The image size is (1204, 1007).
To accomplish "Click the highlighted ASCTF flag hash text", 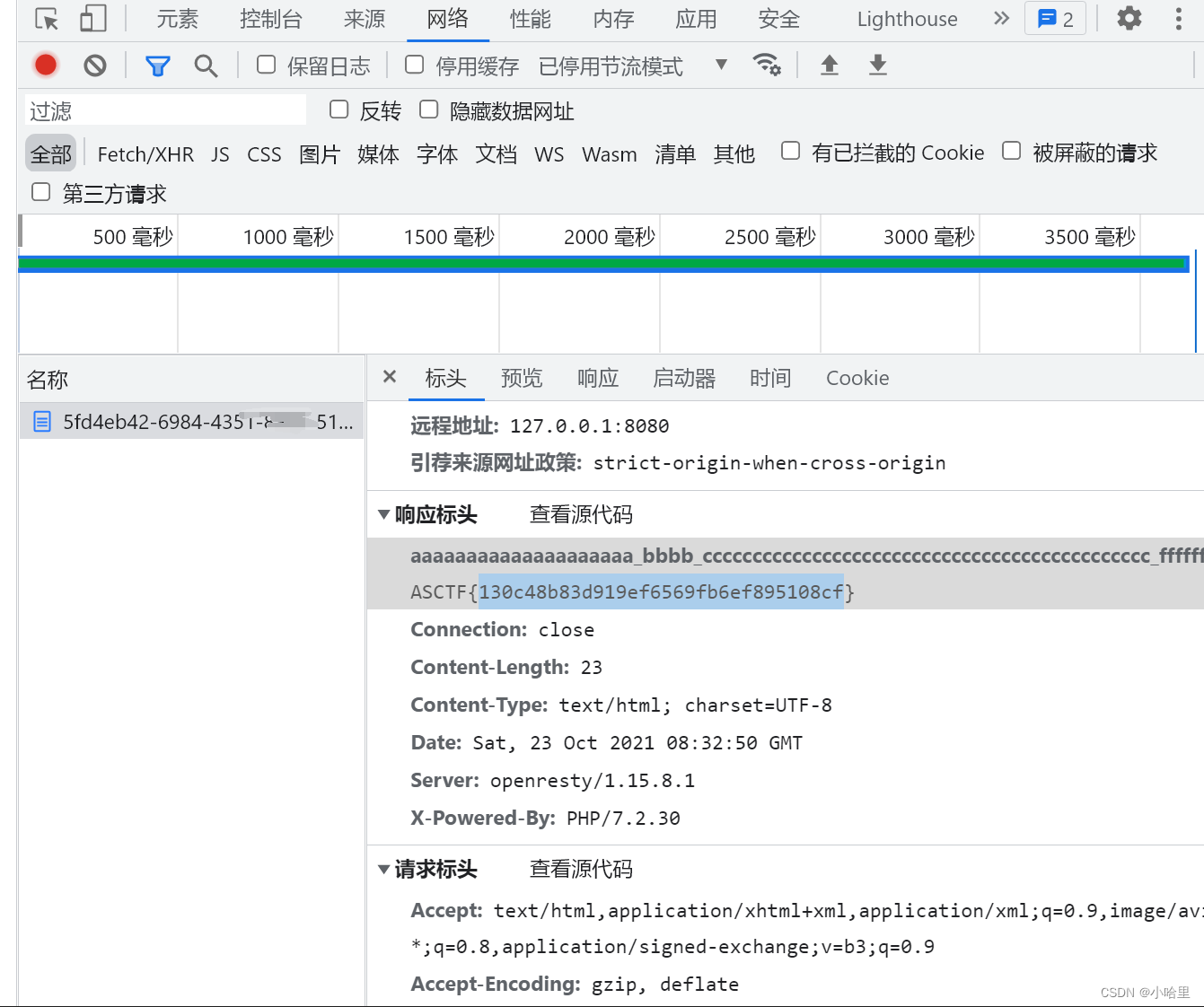I will point(661,591).
